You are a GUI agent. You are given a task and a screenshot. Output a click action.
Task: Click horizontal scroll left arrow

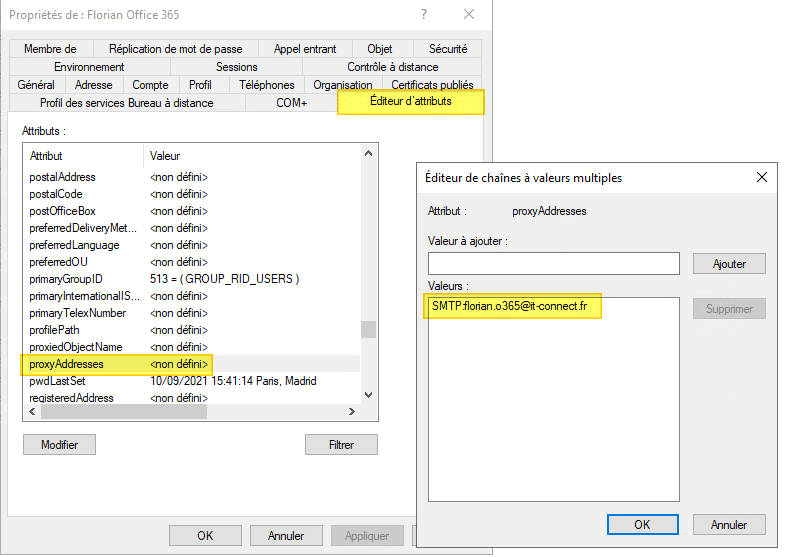[33, 412]
